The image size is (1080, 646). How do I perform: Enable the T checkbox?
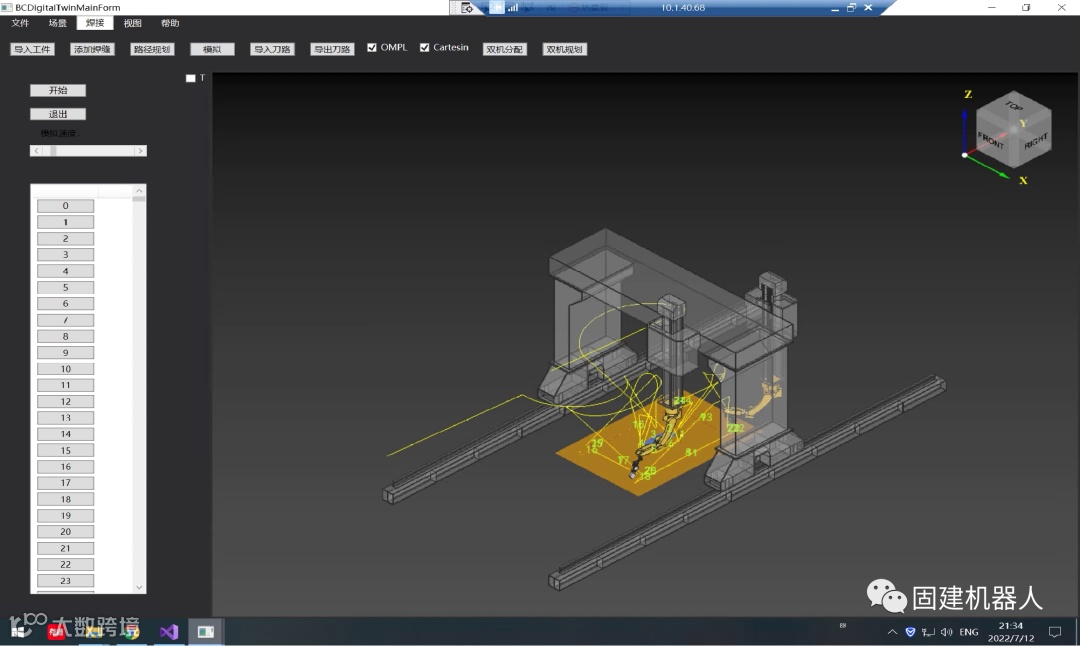click(x=191, y=78)
